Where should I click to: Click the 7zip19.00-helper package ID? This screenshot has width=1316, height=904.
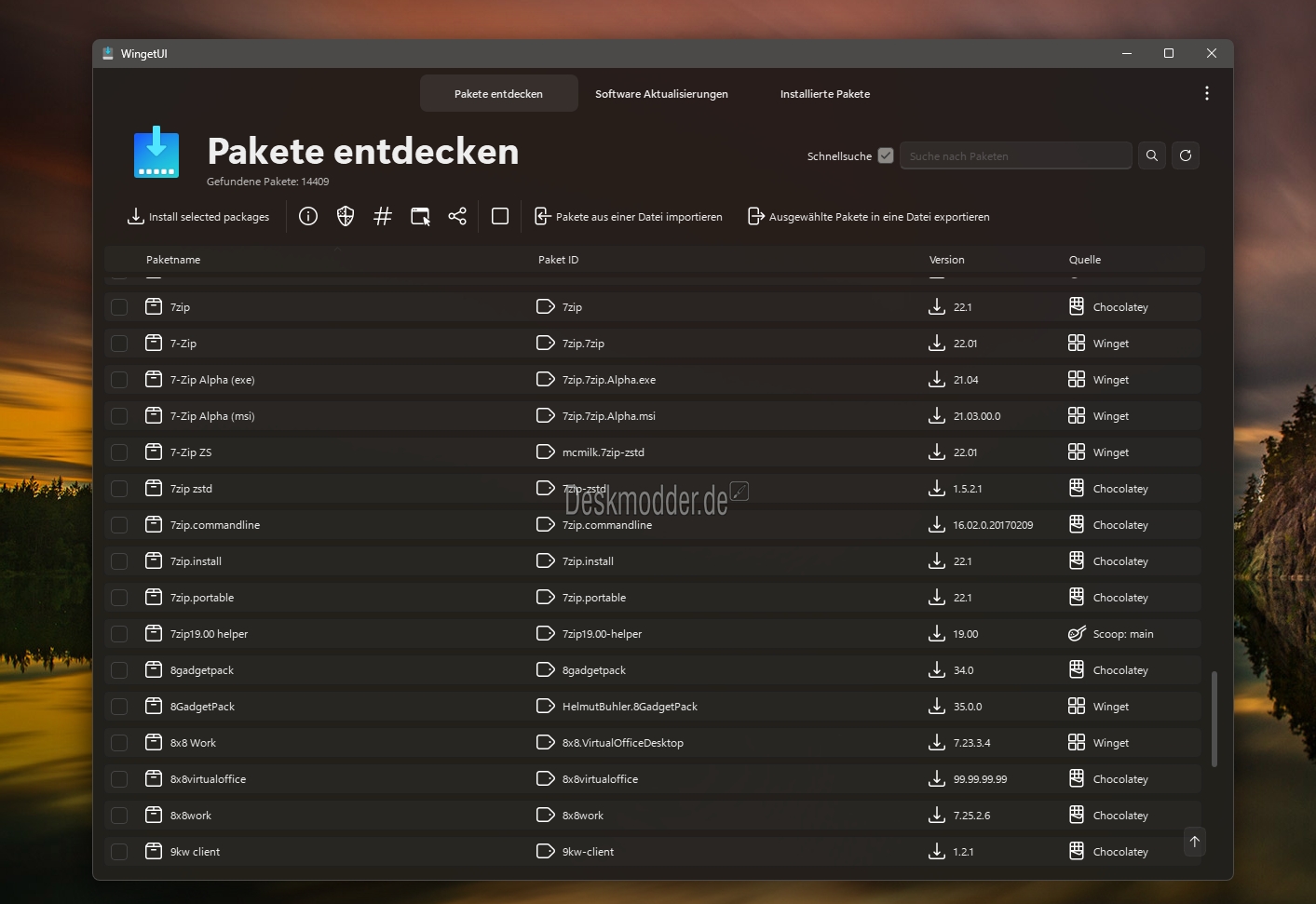[x=602, y=634]
